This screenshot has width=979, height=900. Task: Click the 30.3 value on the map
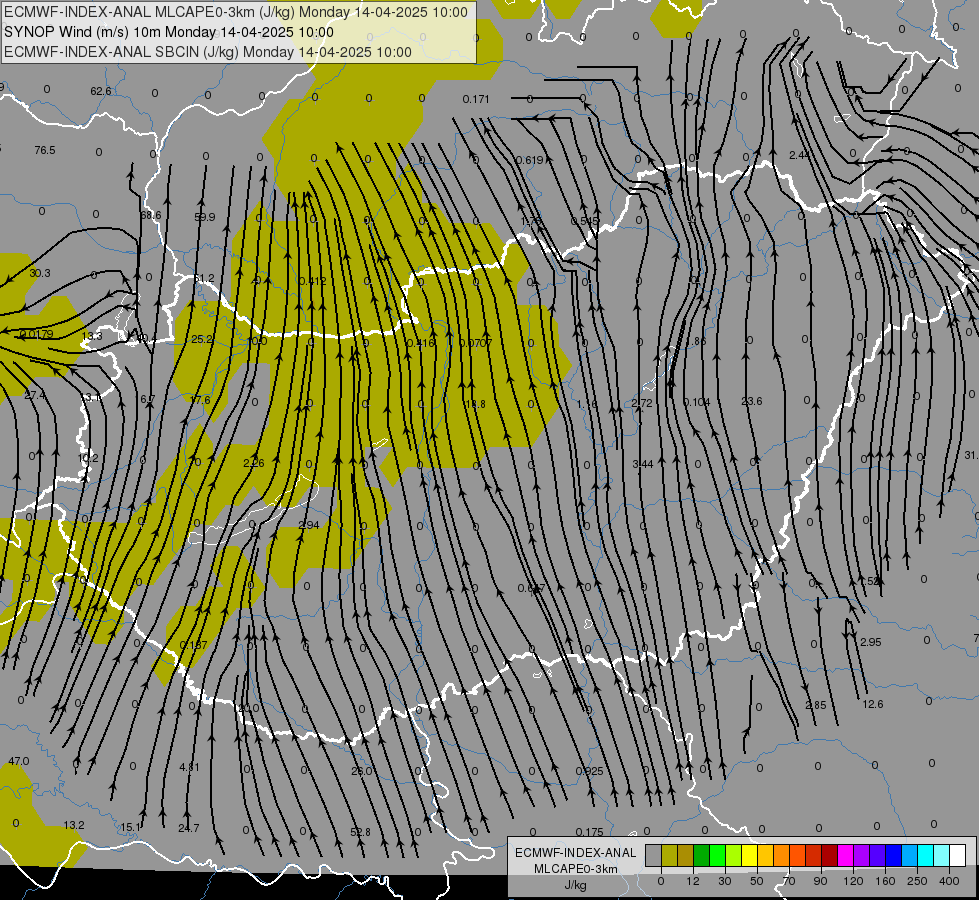(40, 274)
